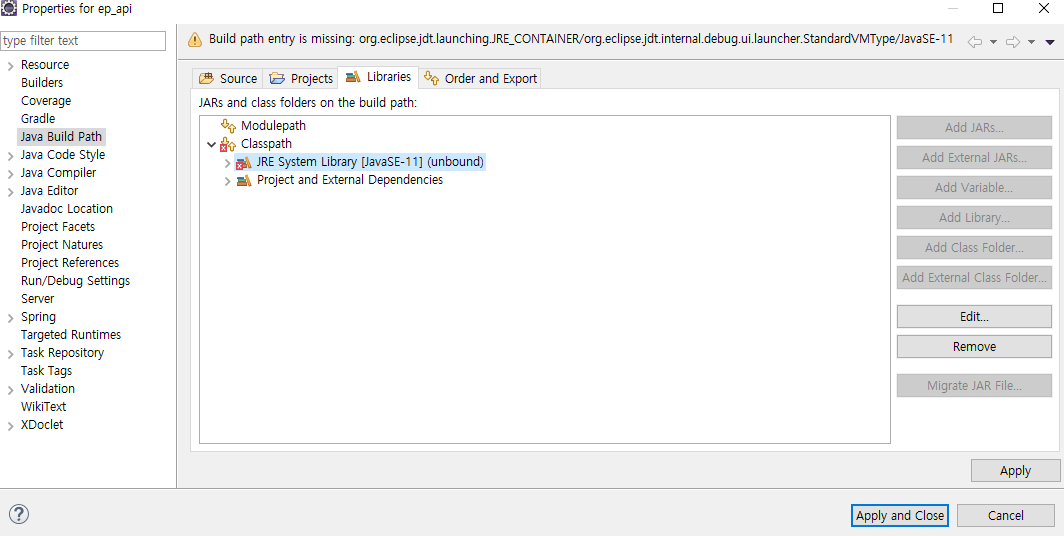1064x536 pixels.
Task: Expand Project and External Dependencies node
Action: click(x=227, y=181)
